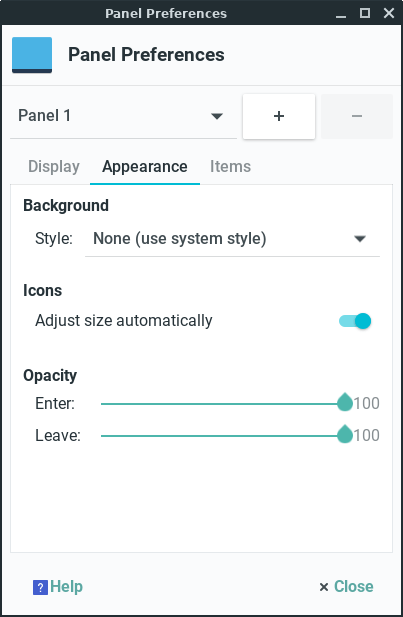Click the blue Help question mark icon
The image size is (403, 617).
tap(40, 587)
